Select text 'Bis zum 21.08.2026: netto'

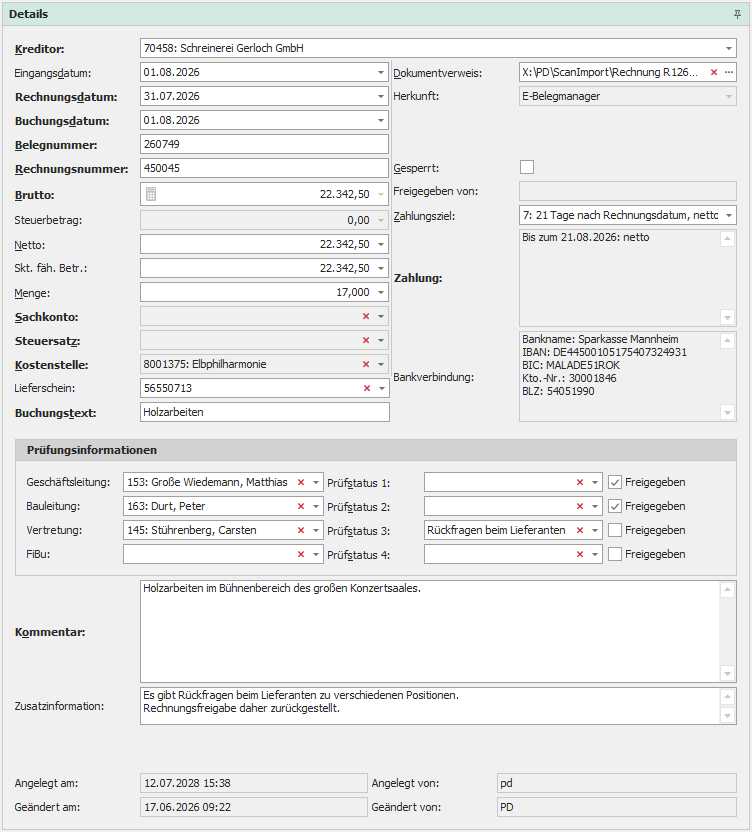(x=585, y=237)
